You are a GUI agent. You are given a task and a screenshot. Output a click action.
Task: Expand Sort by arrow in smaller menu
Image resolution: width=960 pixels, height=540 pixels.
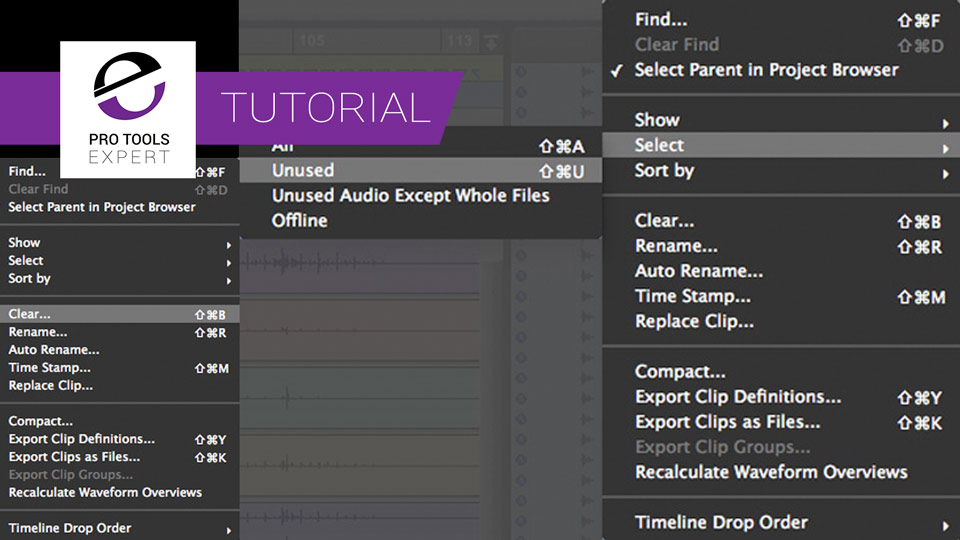pos(228,281)
